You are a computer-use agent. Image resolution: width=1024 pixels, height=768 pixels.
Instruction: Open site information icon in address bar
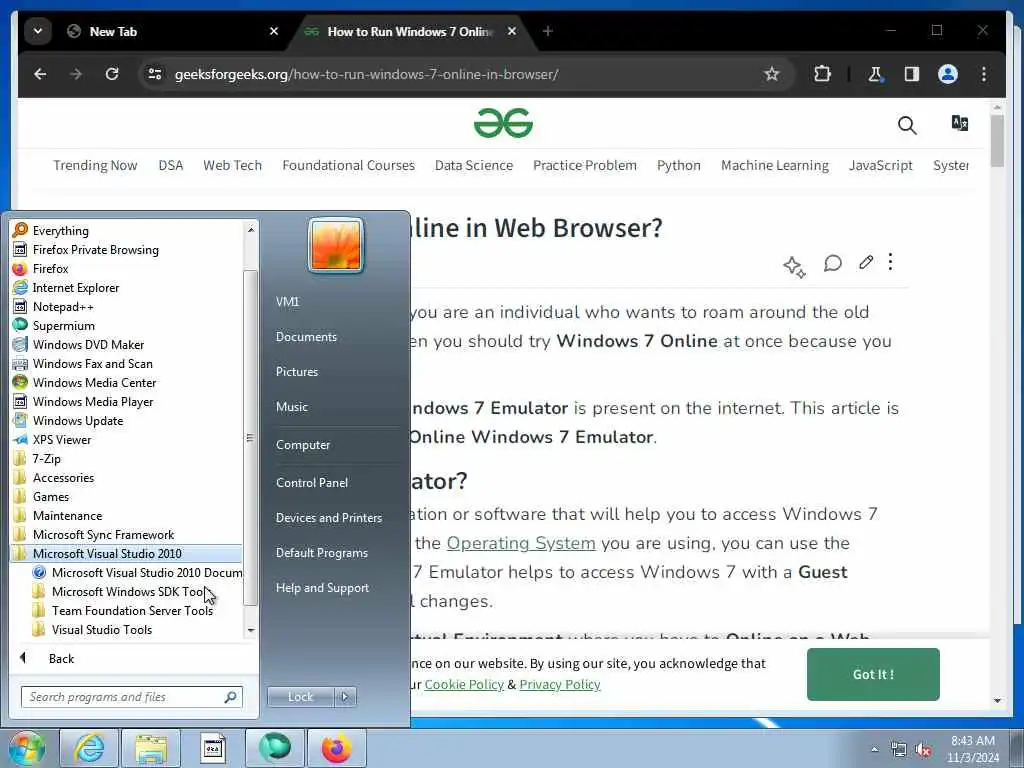[155, 74]
